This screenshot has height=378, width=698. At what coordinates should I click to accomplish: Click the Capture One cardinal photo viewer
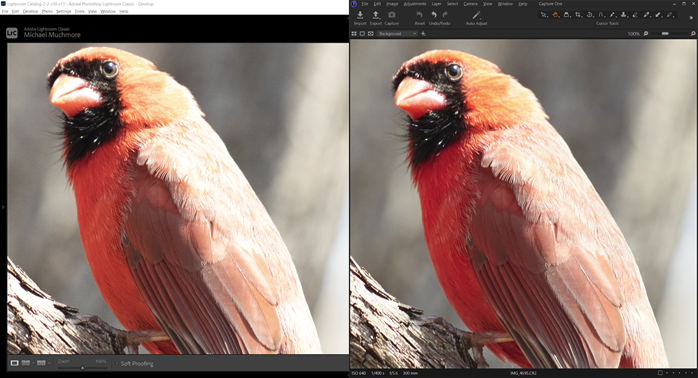524,203
